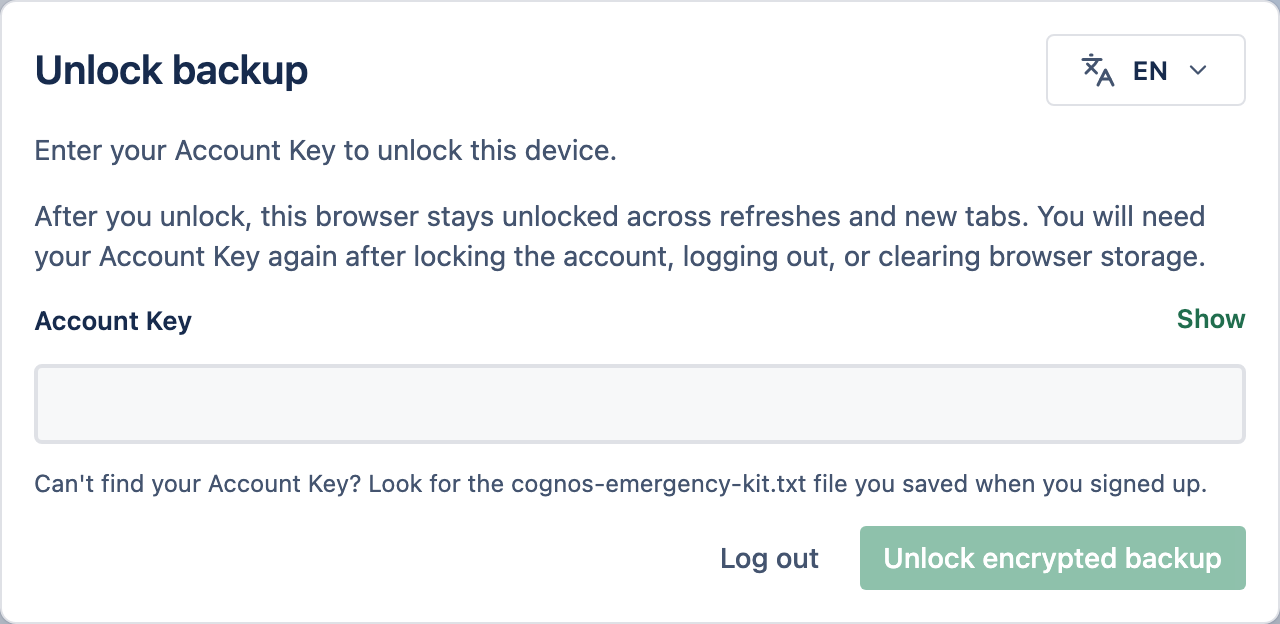The height and width of the screenshot is (624, 1280).
Task: Click Unlock encrypted backup button
Action: tap(1053, 558)
